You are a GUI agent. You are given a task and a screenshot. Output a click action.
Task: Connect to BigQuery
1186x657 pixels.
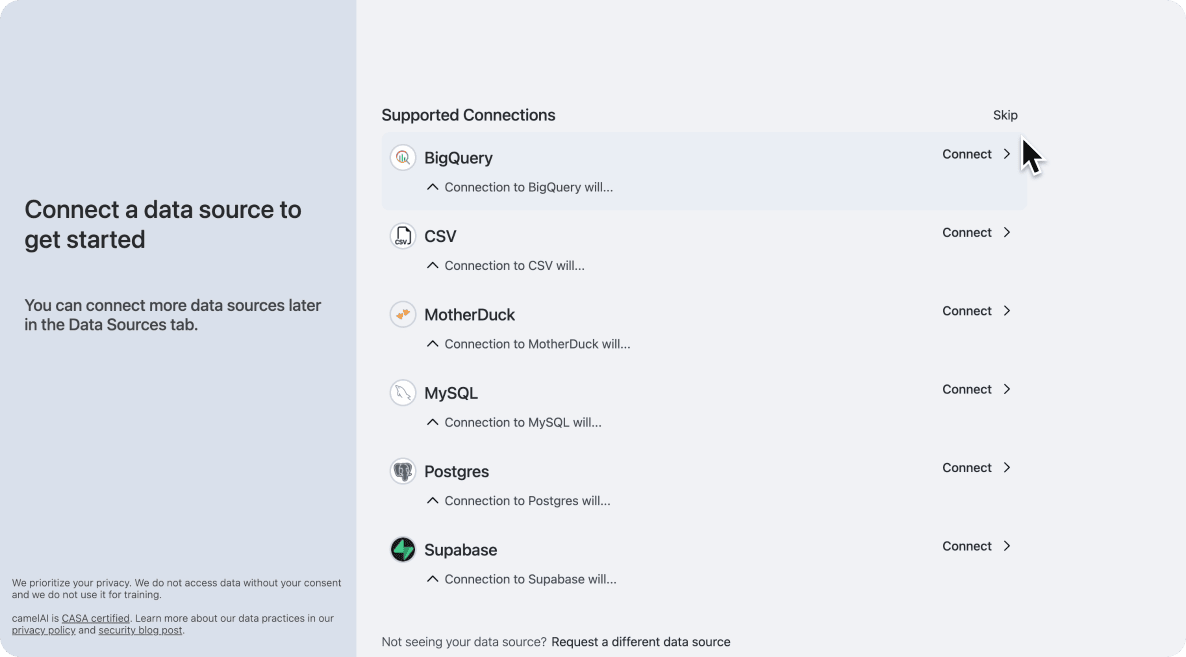point(976,154)
